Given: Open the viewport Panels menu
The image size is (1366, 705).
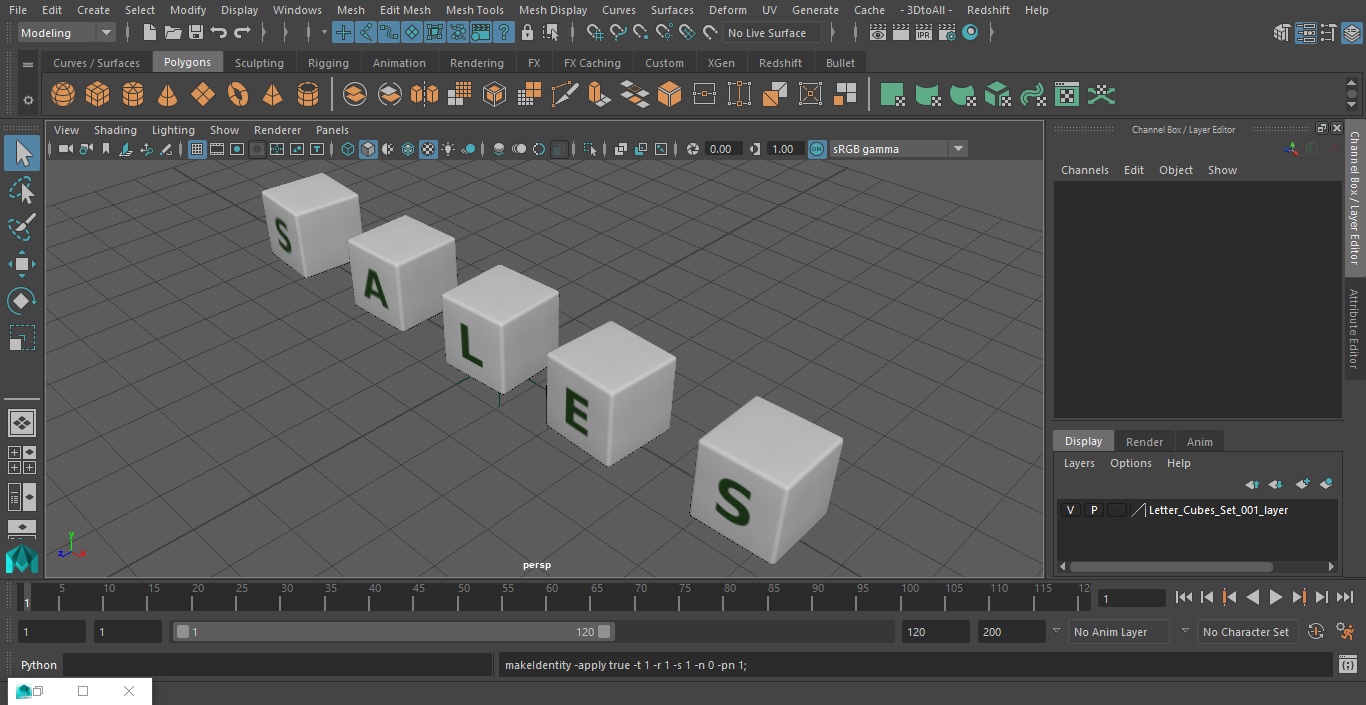Looking at the screenshot, I should [x=332, y=130].
